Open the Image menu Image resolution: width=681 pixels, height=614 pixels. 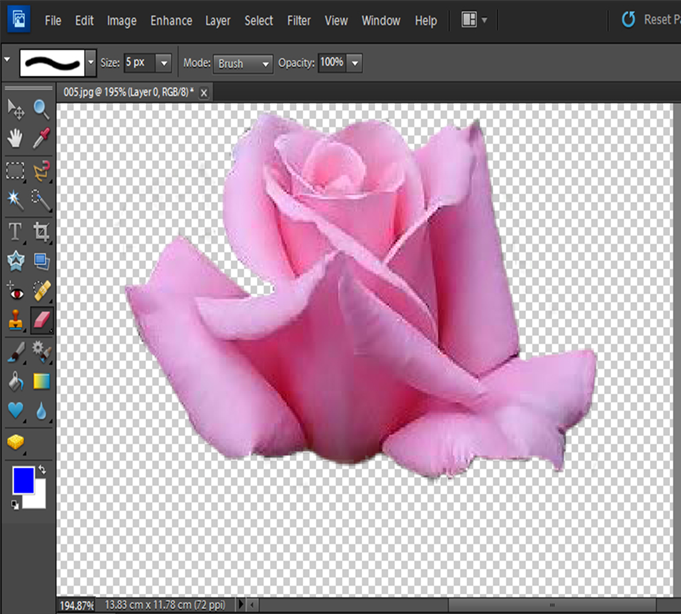[x=122, y=20]
